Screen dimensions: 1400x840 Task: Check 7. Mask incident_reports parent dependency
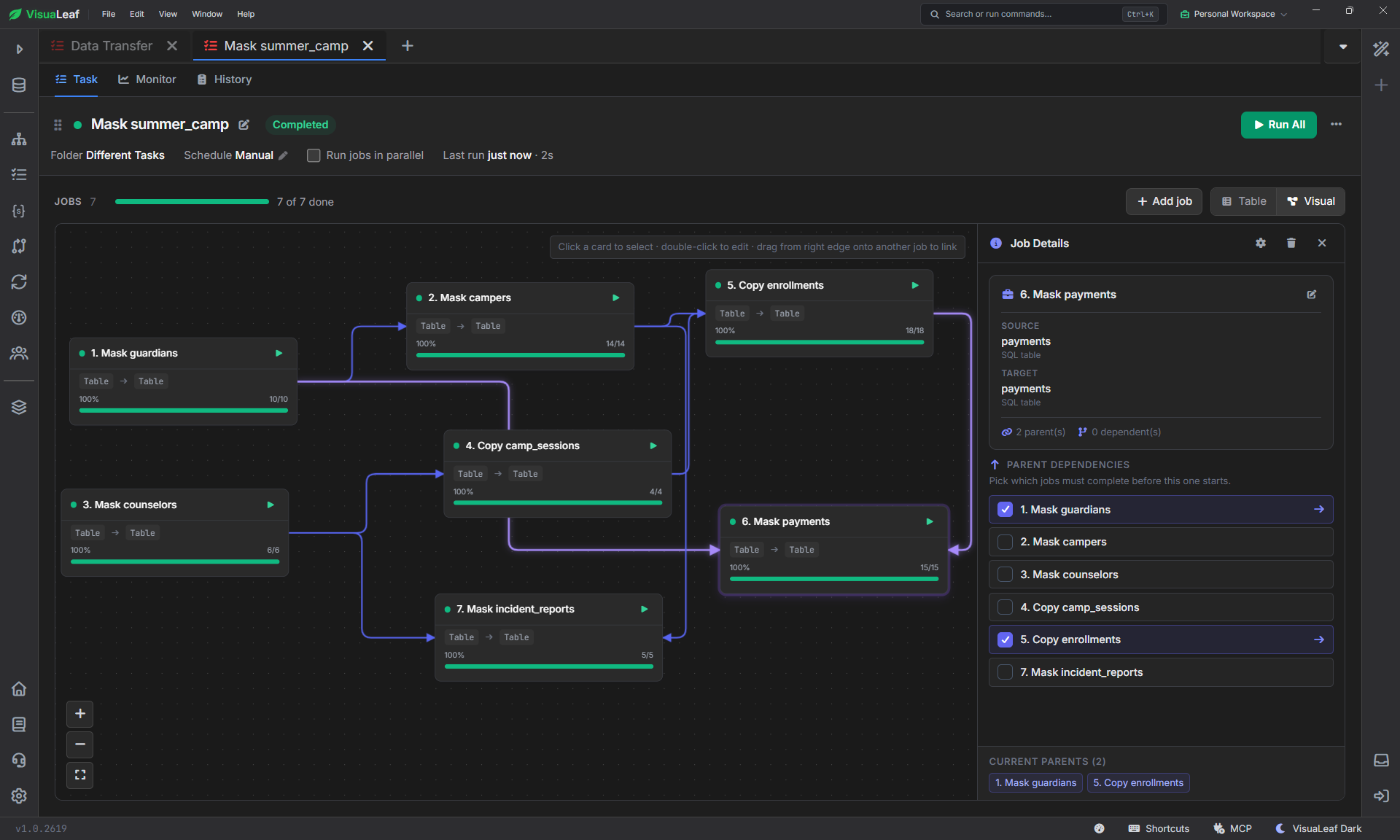tap(1005, 672)
